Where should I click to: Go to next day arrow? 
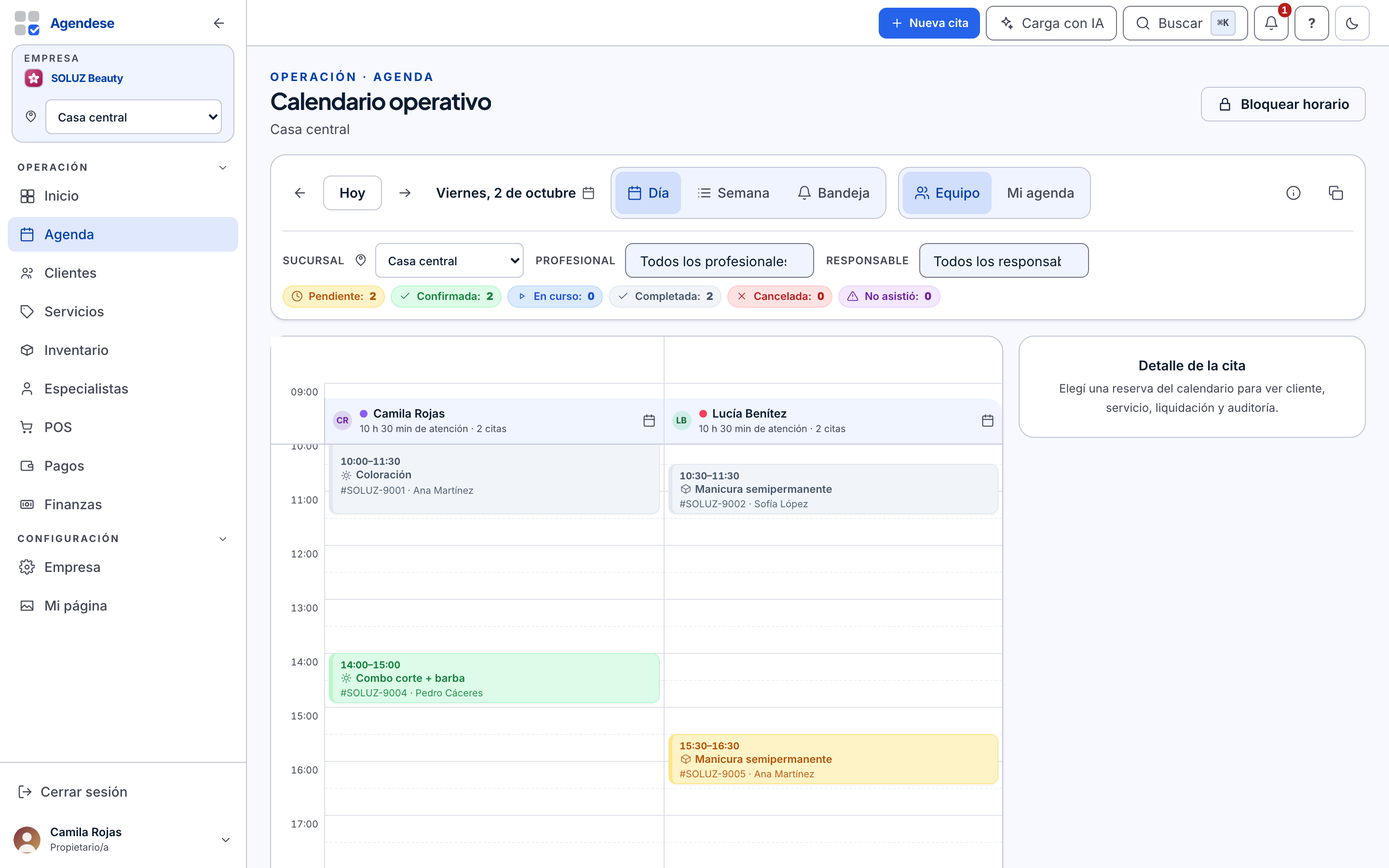[405, 193]
